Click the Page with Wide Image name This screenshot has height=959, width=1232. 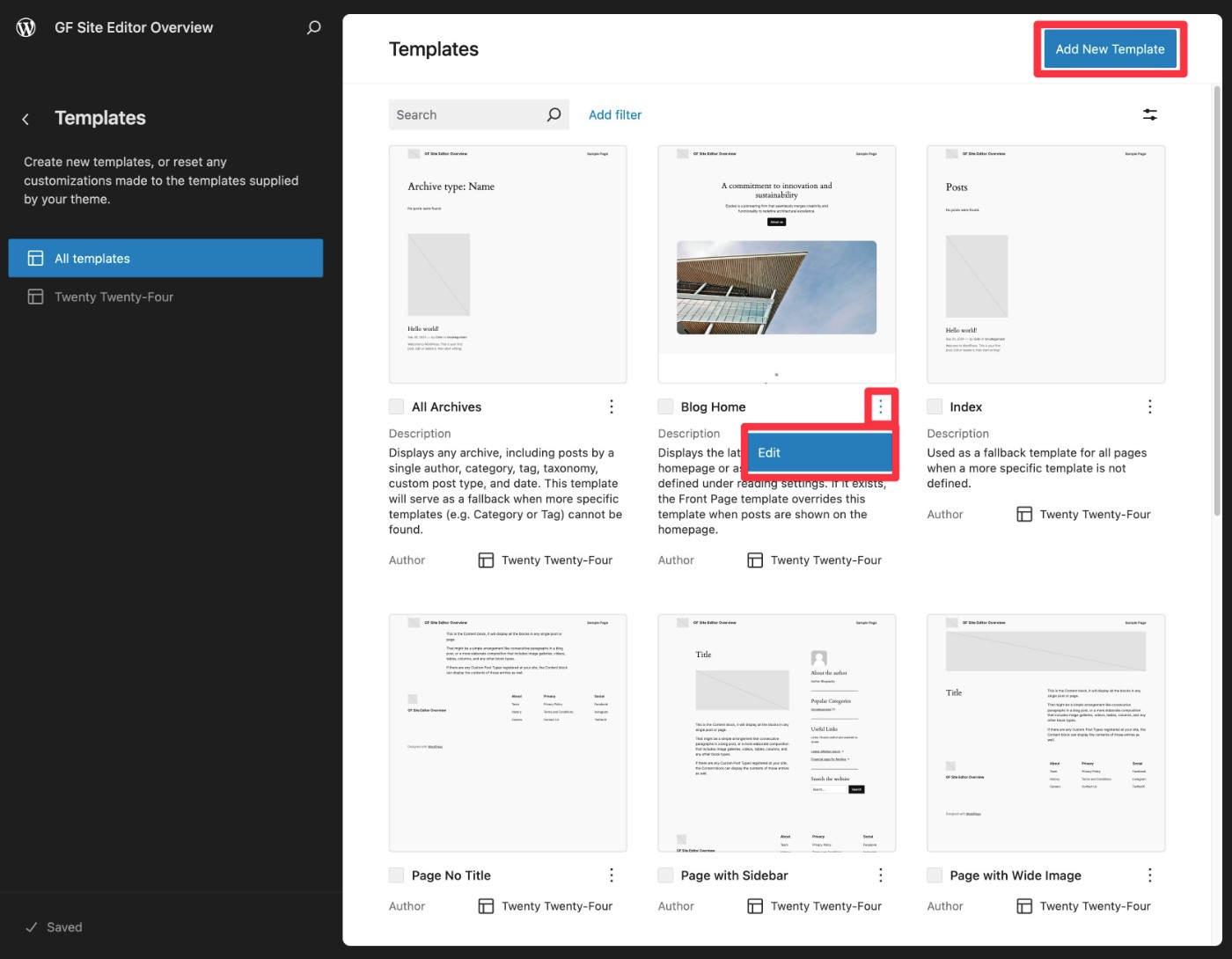pyautogui.click(x=1016, y=875)
